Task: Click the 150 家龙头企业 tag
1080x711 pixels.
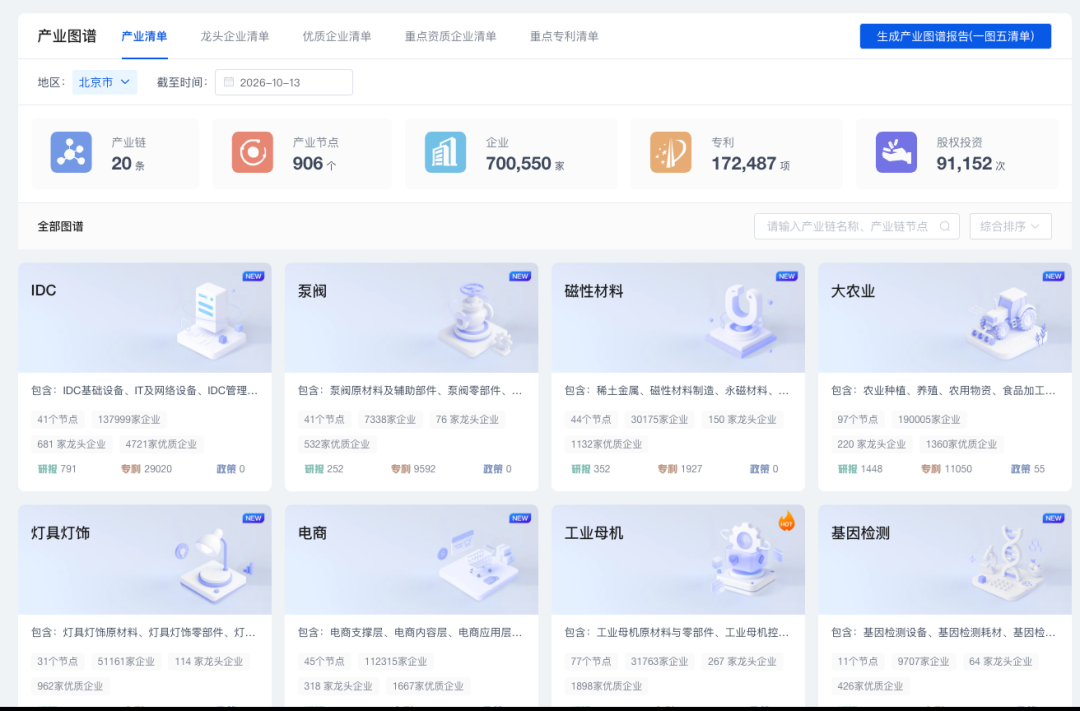Action: pos(742,419)
